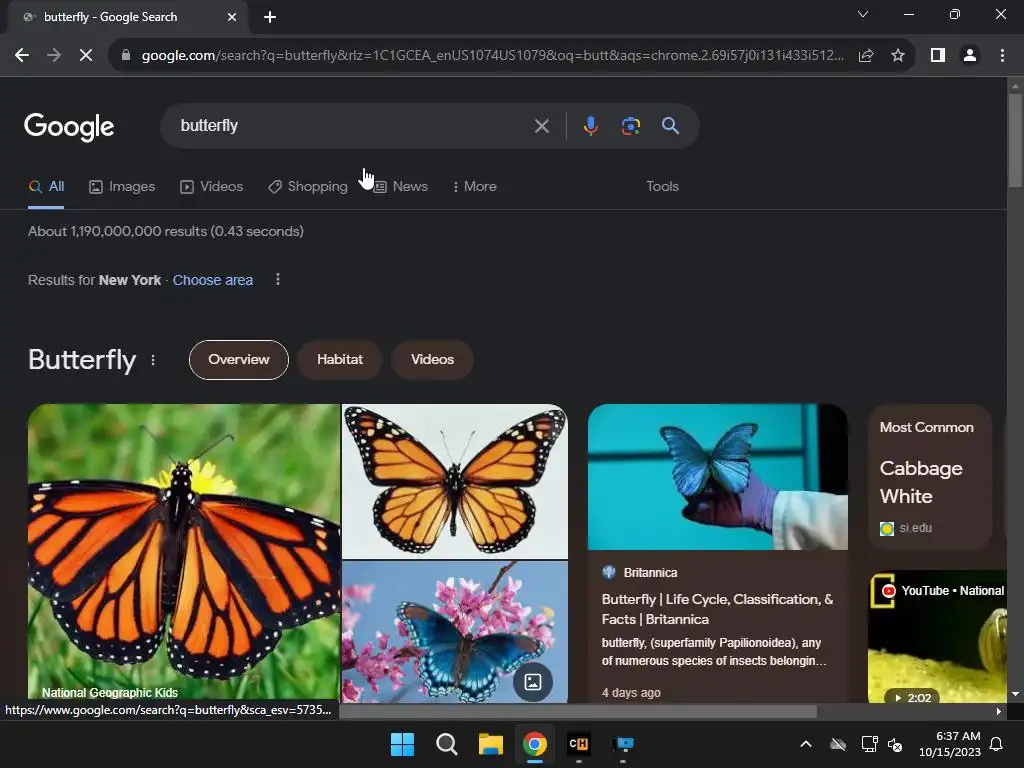The height and width of the screenshot is (768, 1024).
Task: Click the more images icon
Action: click(533, 682)
